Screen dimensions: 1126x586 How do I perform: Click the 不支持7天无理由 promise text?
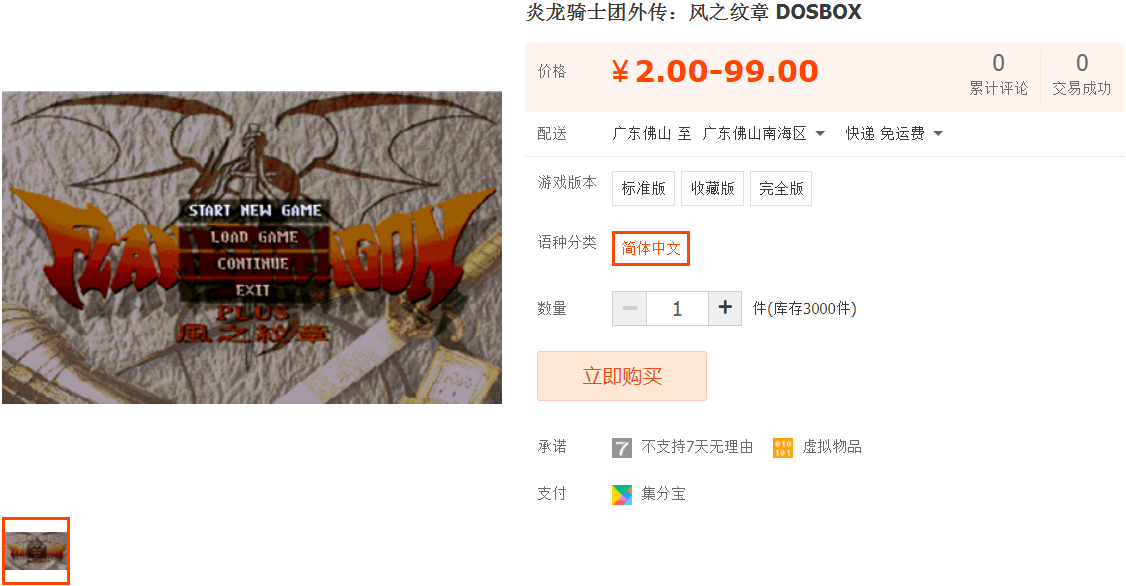pyautogui.click(x=697, y=447)
